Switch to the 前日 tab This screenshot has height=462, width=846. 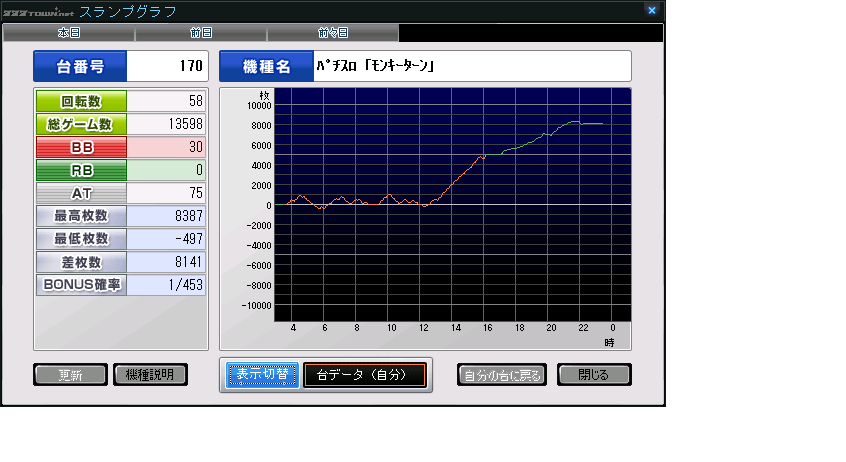(201, 33)
